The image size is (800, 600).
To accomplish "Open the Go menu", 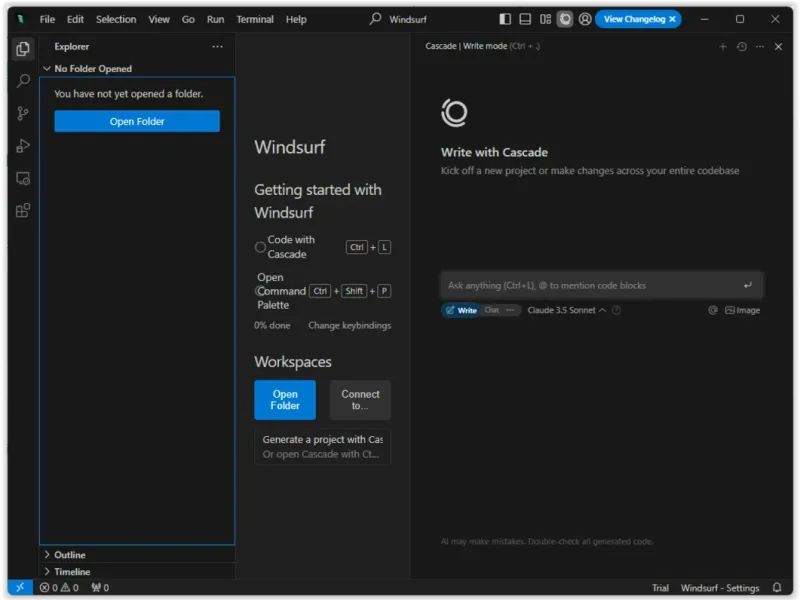I will [x=188, y=19].
